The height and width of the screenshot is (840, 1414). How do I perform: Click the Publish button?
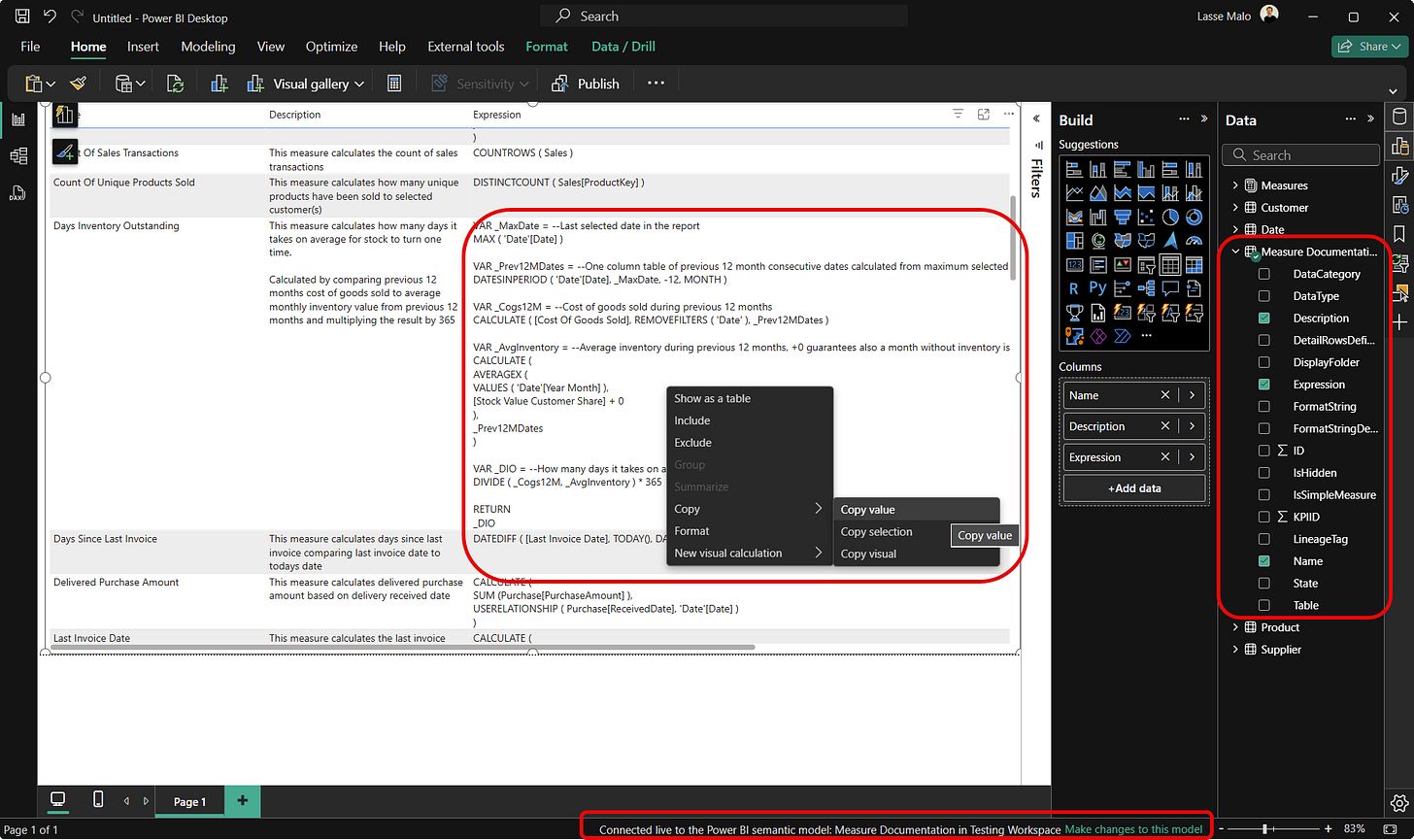tap(585, 84)
